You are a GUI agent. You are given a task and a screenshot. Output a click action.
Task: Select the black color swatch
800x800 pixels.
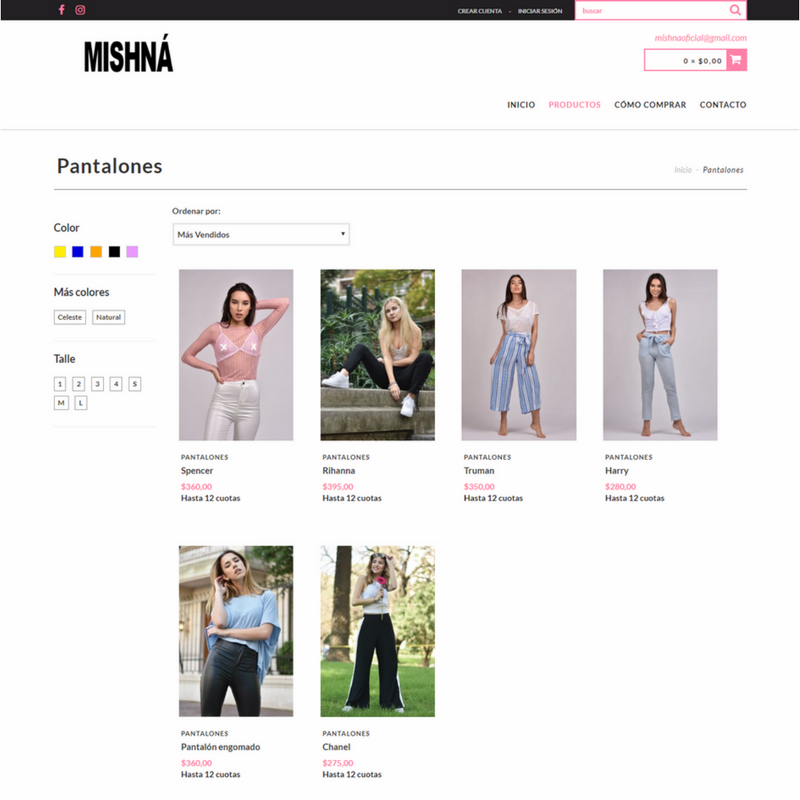[x=114, y=252]
